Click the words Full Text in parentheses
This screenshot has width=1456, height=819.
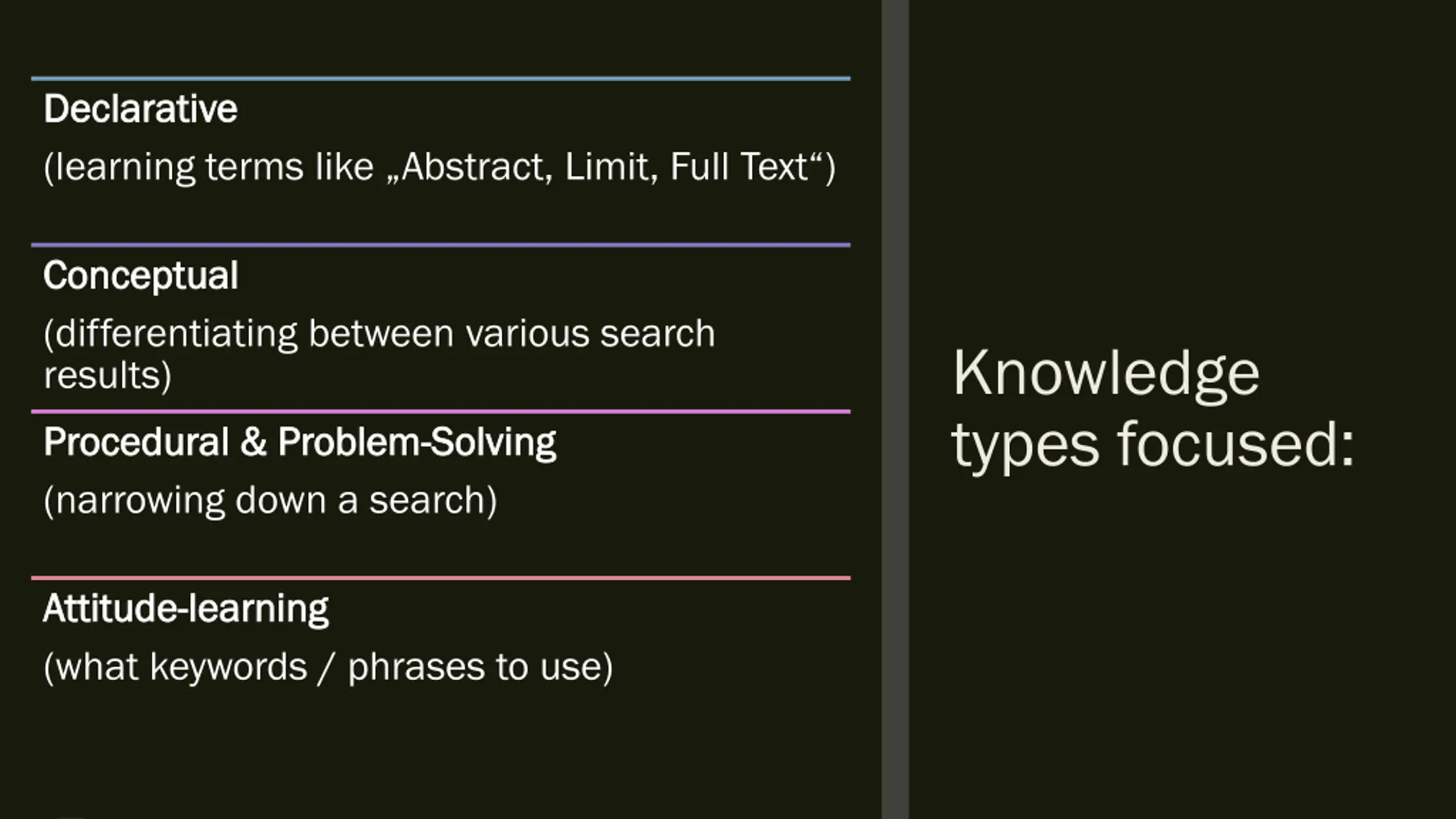point(739,167)
